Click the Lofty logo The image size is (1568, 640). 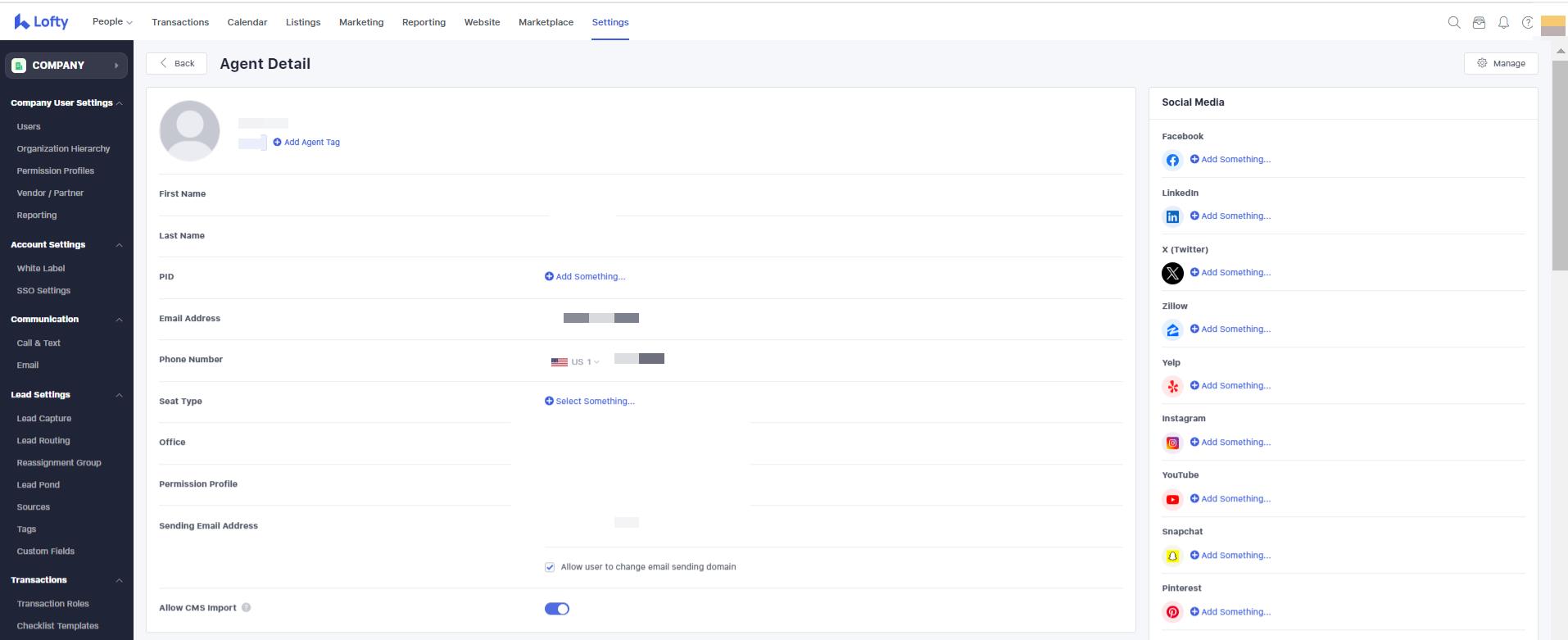click(x=41, y=22)
